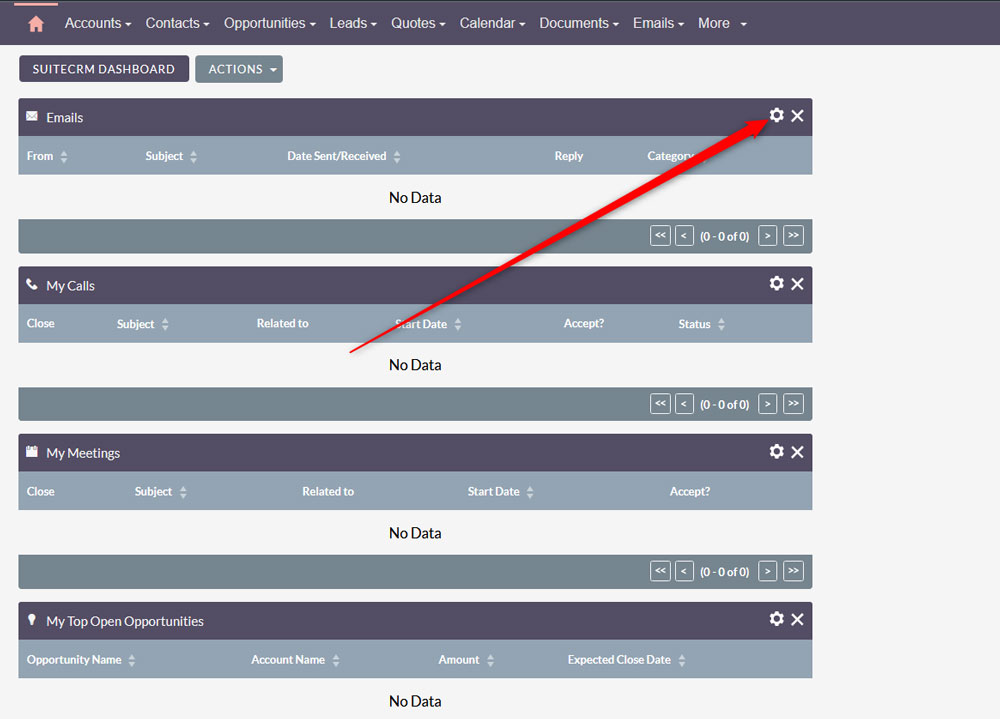This screenshot has height=719, width=1000.
Task: Click the Home icon in the navigation bar
Action: 34,22
